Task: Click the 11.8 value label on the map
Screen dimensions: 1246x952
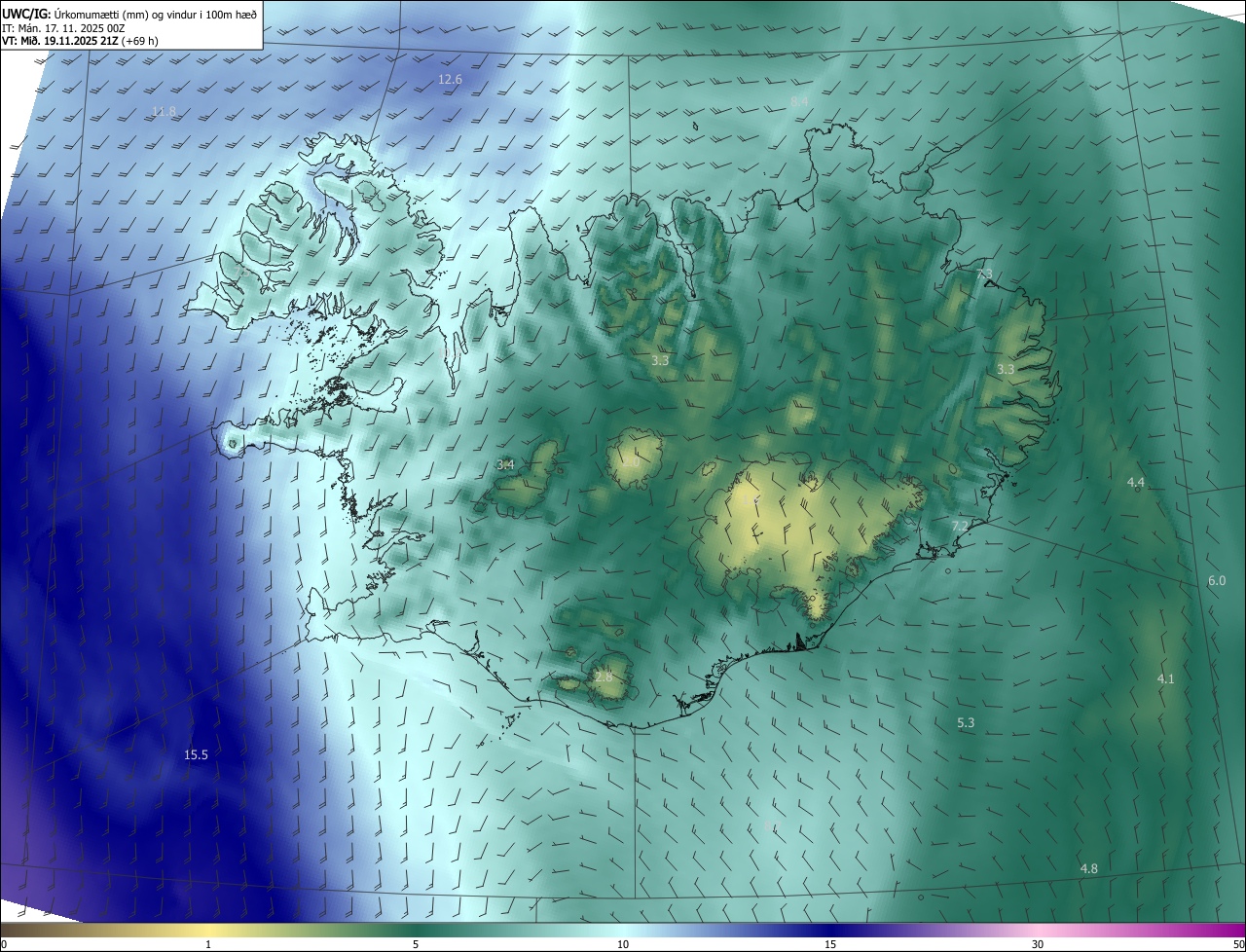Action: (165, 112)
